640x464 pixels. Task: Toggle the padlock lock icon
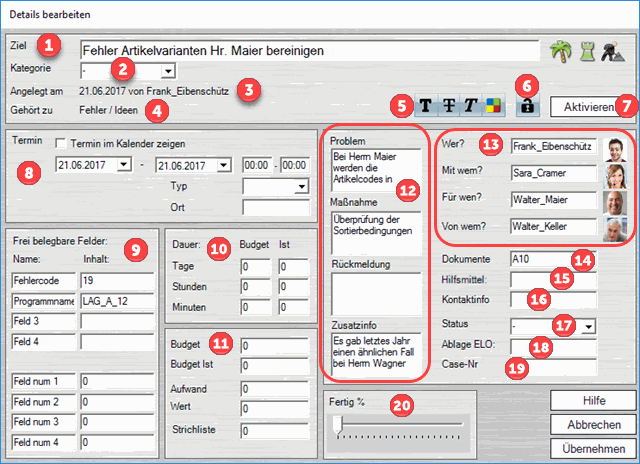coord(527,105)
